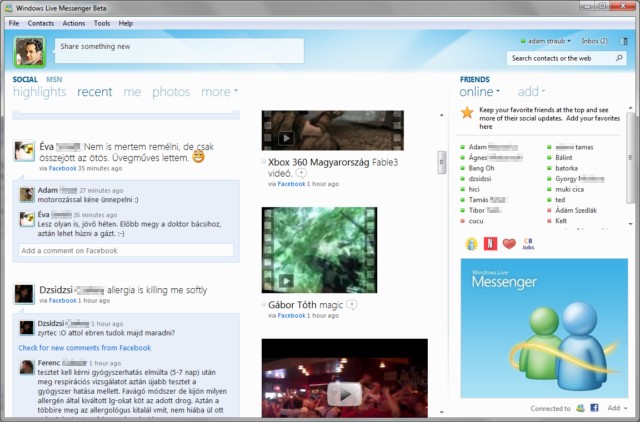Click Facebook link under Fable3 videó
Image resolution: width=640 pixels, height=422 pixels.
291,184
